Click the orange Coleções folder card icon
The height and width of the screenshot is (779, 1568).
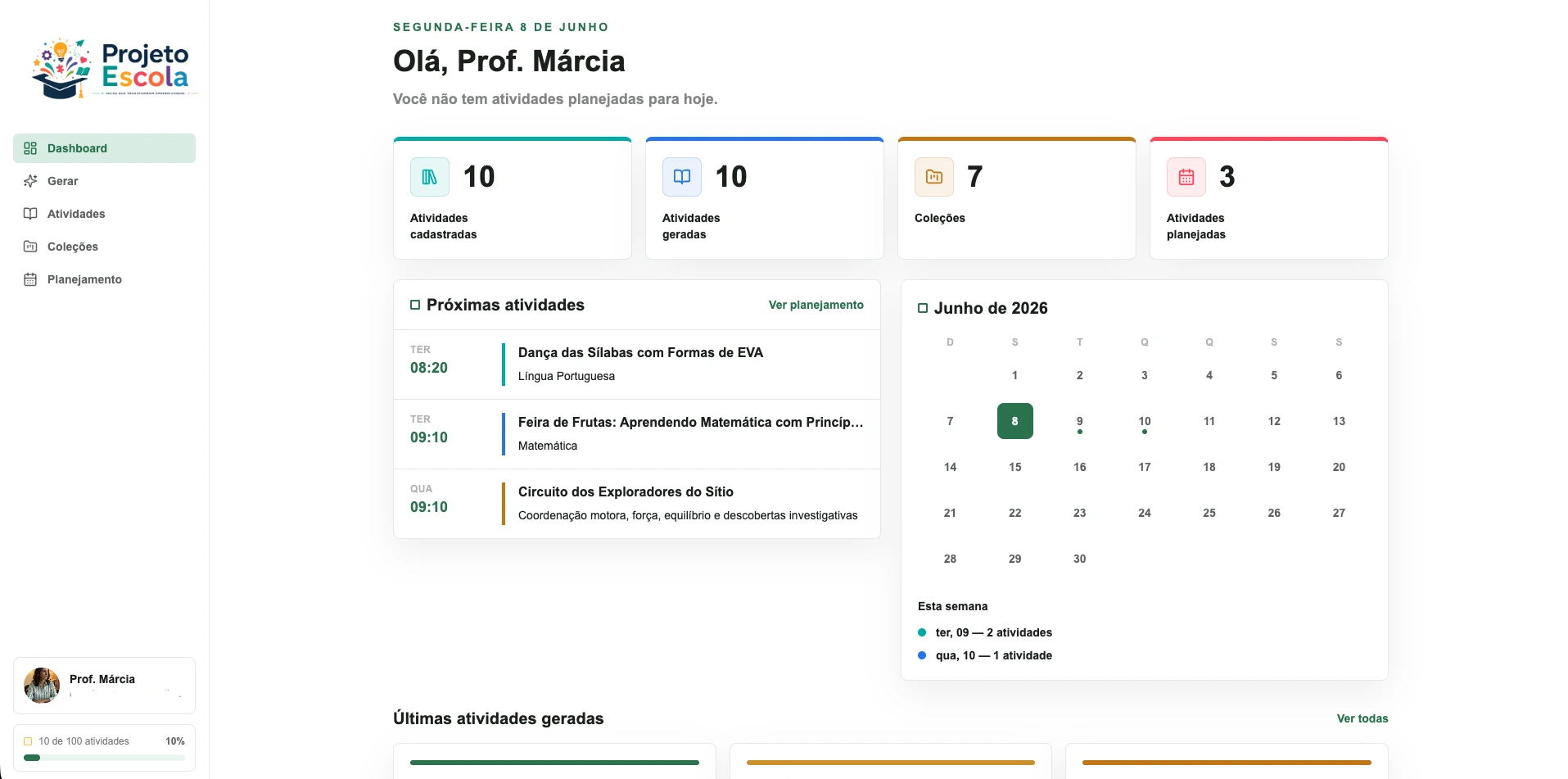(934, 177)
